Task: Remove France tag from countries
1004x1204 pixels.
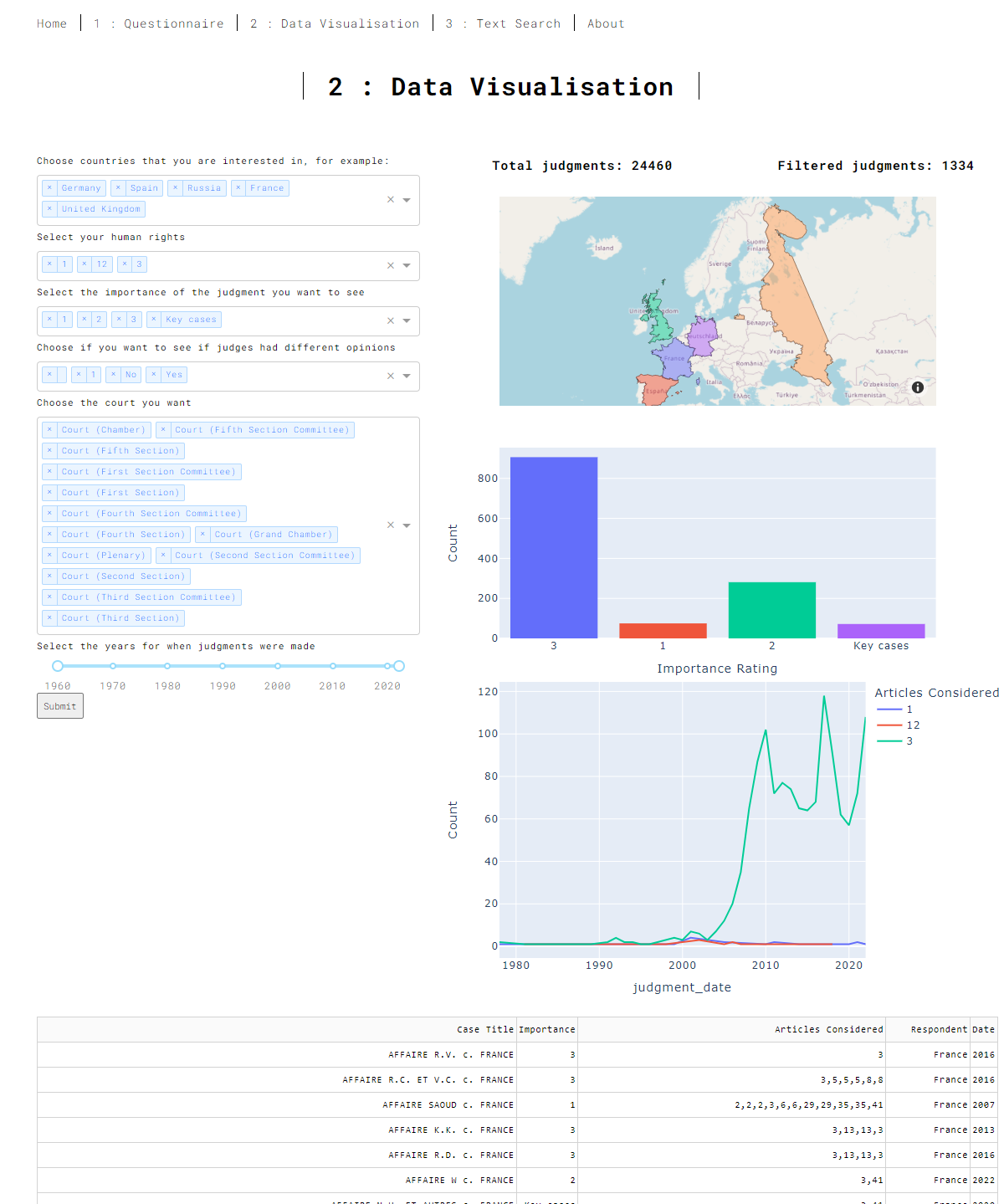Action: pos(238,188)
